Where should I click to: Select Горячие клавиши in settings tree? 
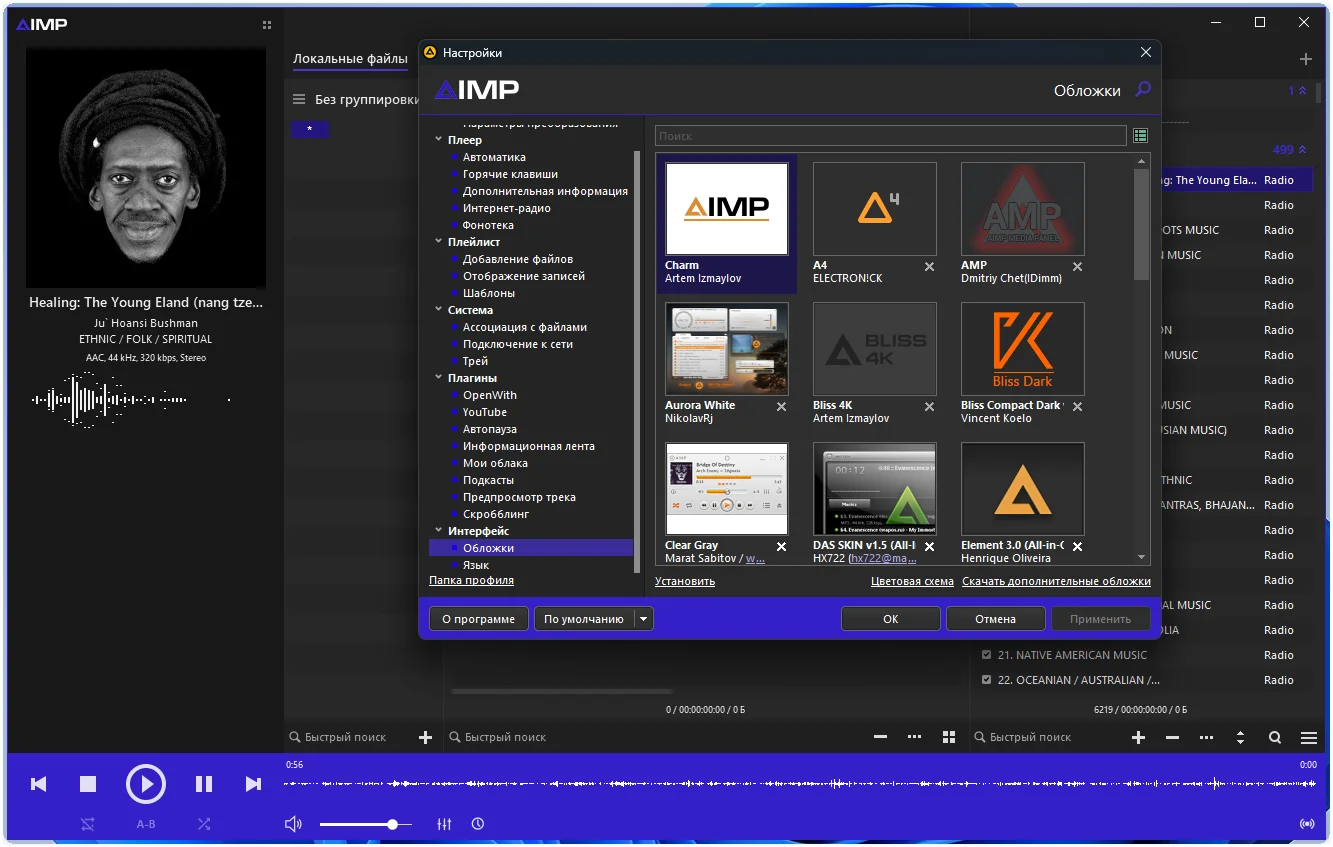pyautogui.click(x=510, y=174)
